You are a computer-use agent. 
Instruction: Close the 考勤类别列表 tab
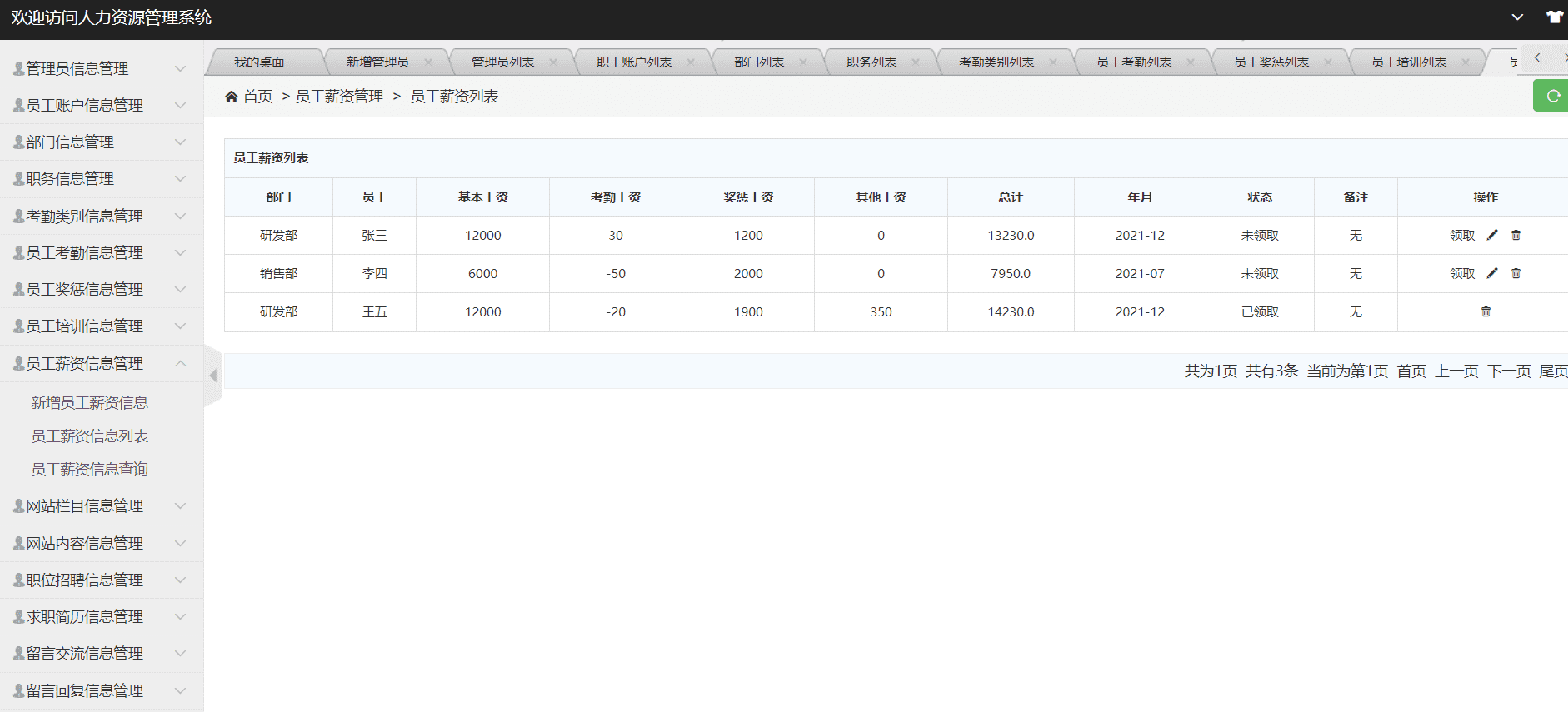(1053, 62)
